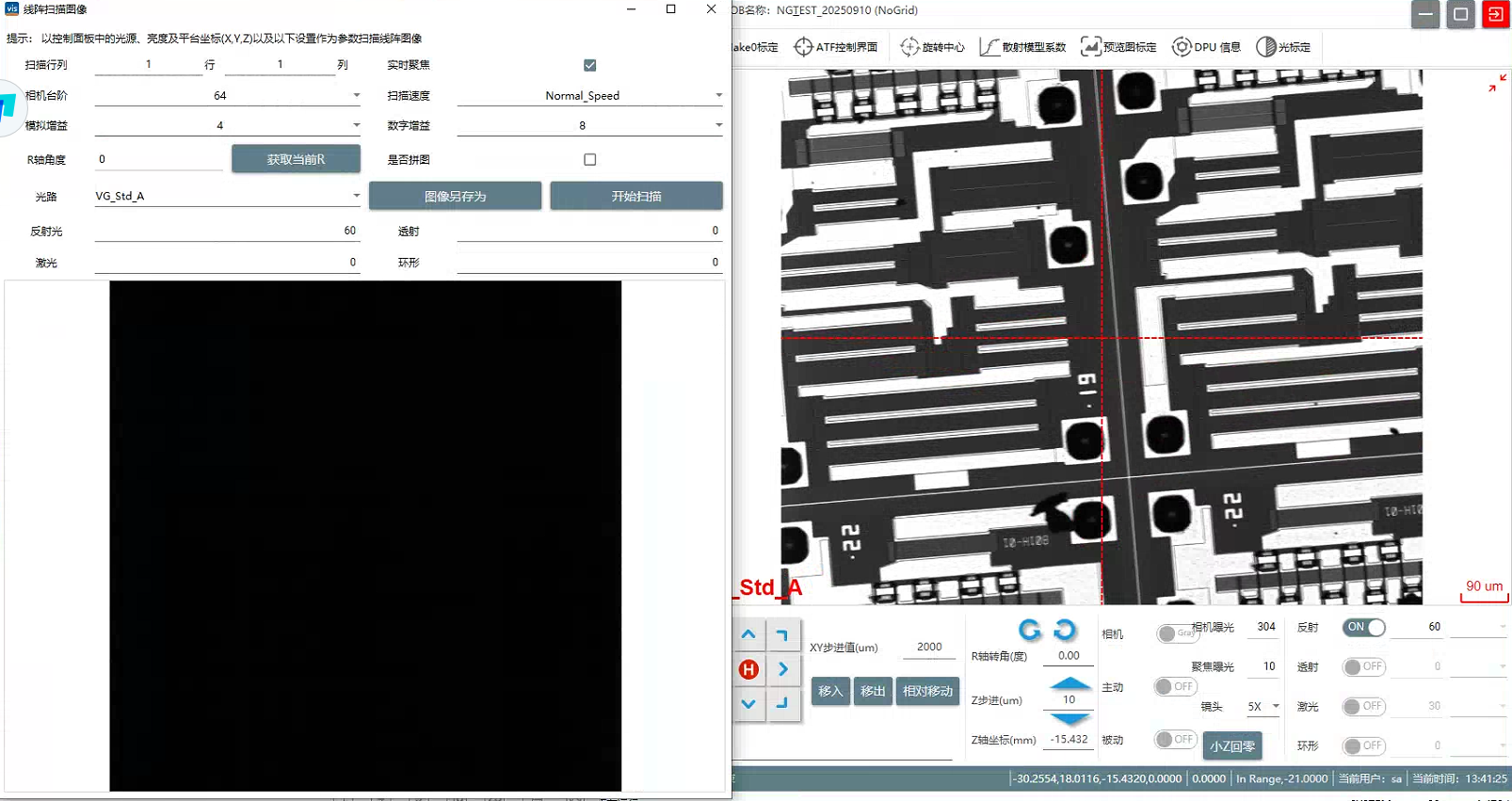Screen dimensions: 1512x801
Task: Uncheck the 实时聚焦 checkbox
Action: [x=589, y=65]
